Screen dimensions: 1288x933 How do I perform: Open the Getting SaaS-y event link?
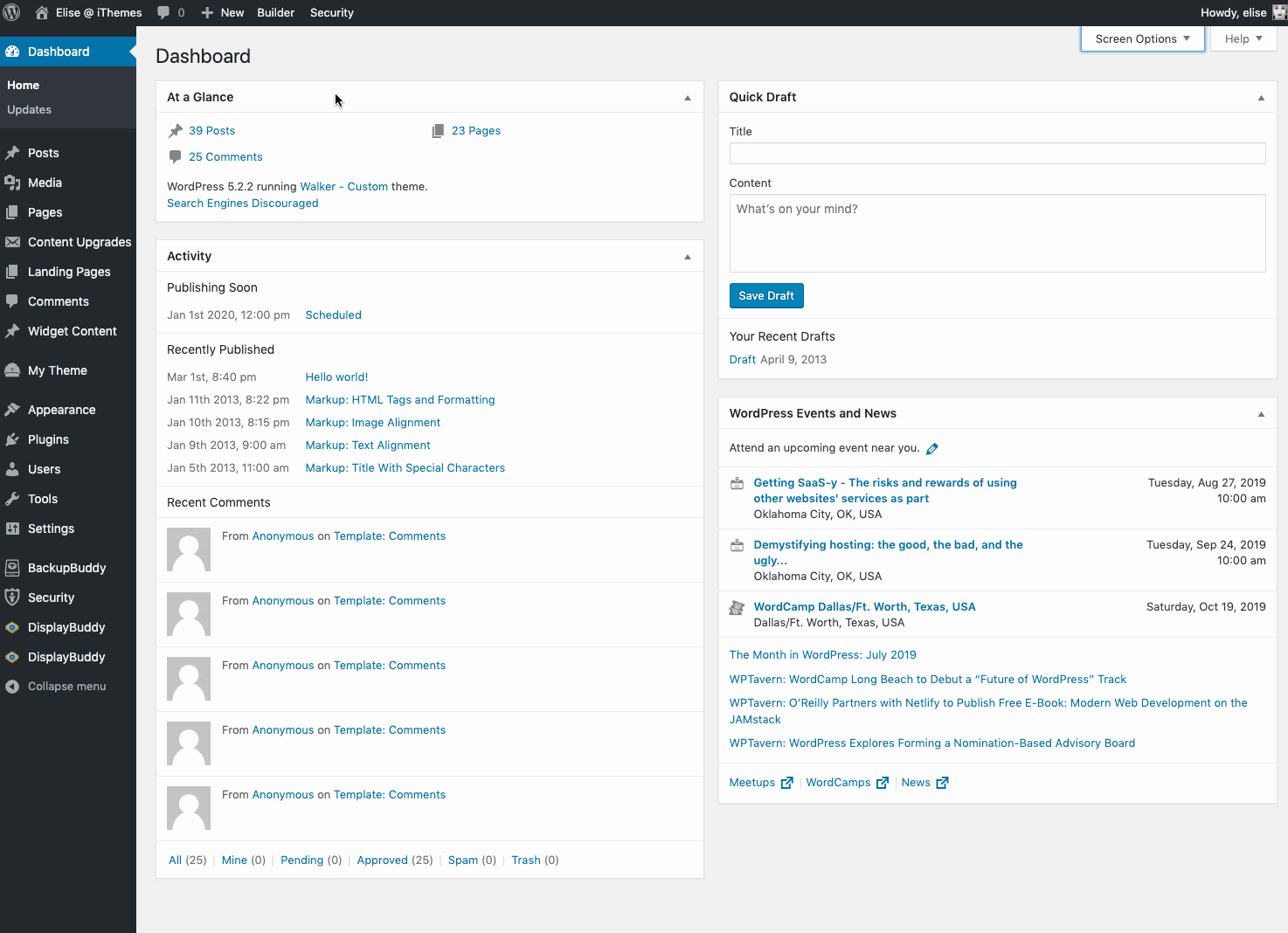pos(885,491)
